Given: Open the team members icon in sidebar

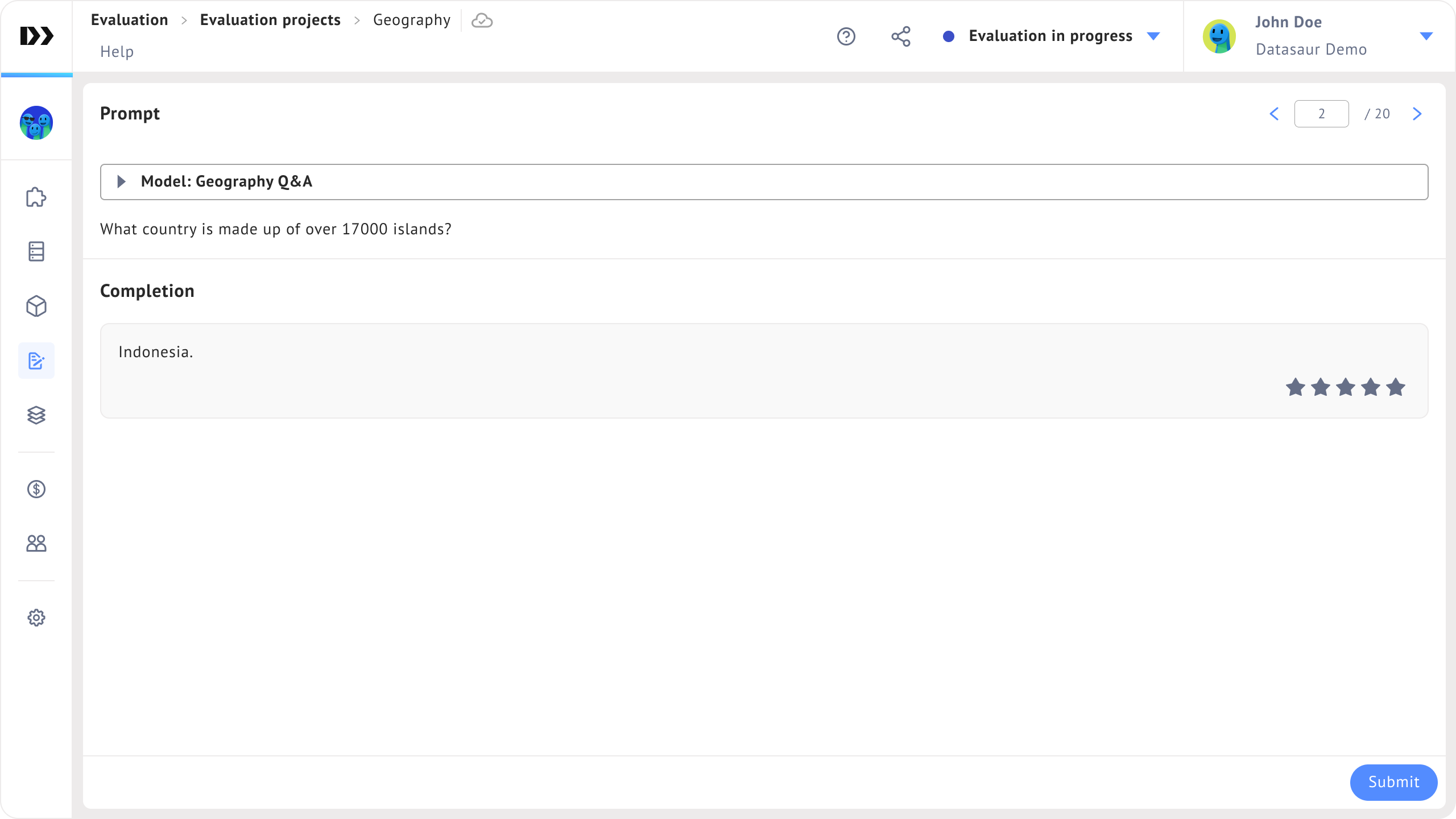Looking at the screenshot, I should pos(36,544).
